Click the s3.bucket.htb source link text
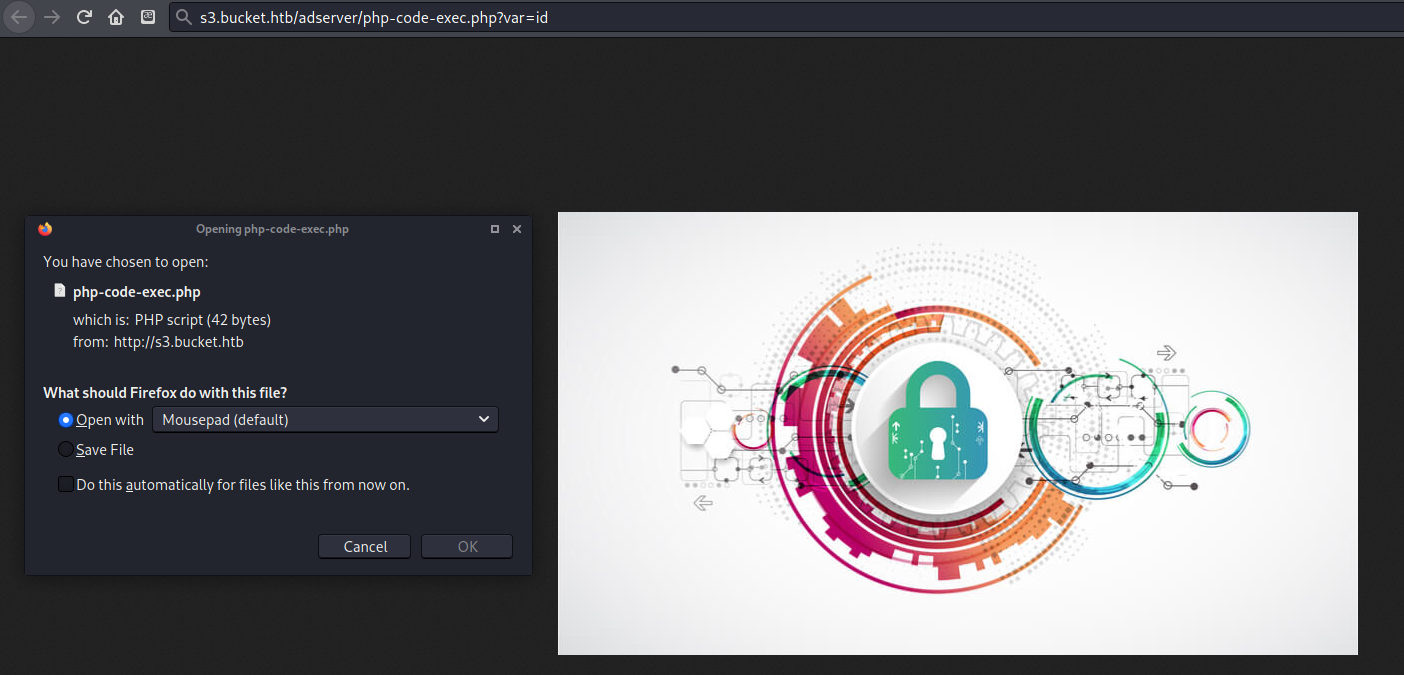The height and width of the screenshot is (675, 1404). [178, 340]
